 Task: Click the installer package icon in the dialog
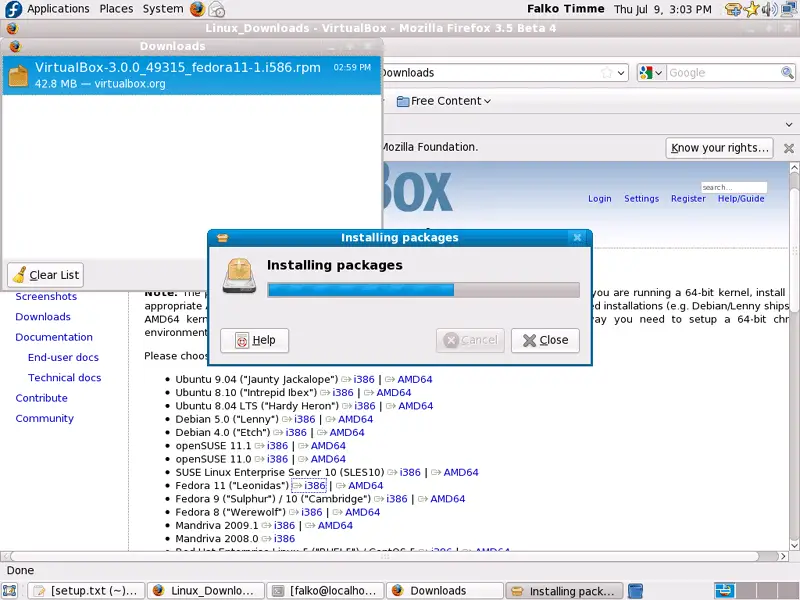coord(239,276)
